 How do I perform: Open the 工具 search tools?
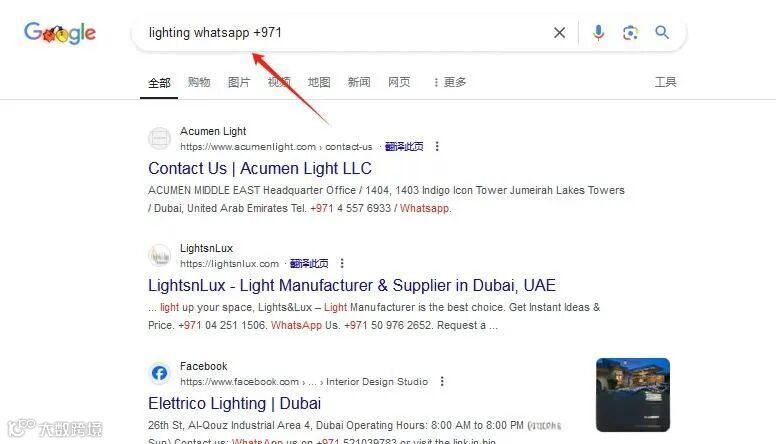pyautogui.click(x=665, y=82)
